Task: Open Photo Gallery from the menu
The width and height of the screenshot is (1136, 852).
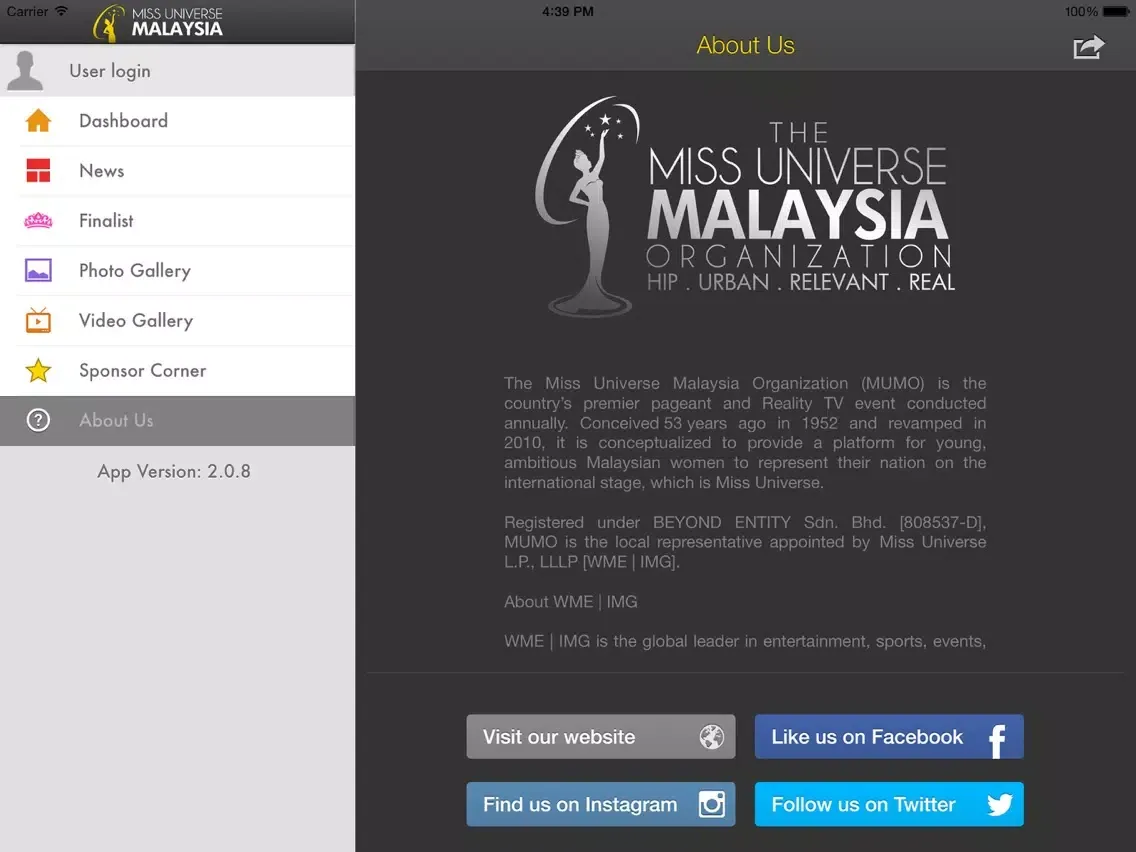Action: pos(178,270)
